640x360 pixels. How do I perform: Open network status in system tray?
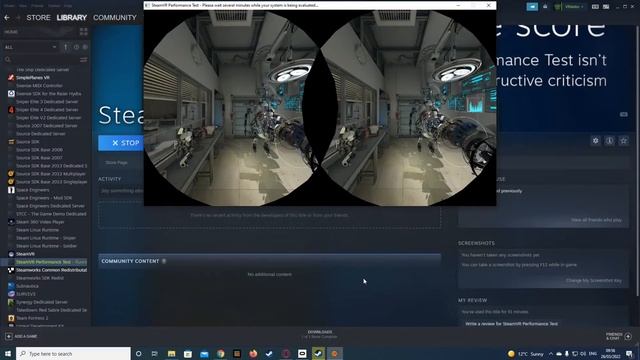point(575,353)
